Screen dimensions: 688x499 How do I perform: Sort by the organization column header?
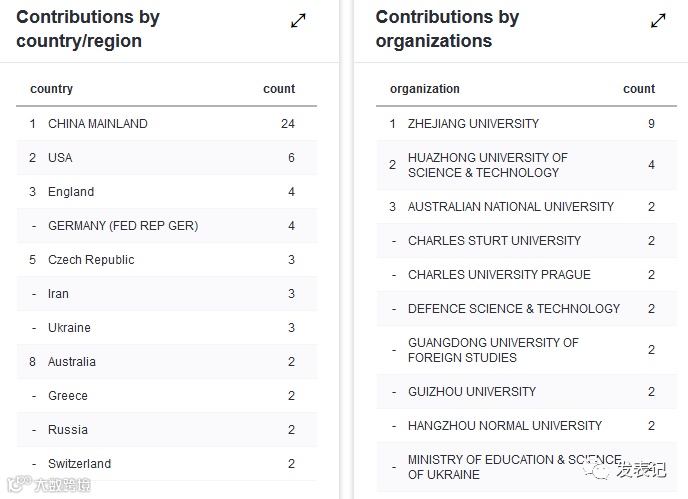[x=425, y=89]
